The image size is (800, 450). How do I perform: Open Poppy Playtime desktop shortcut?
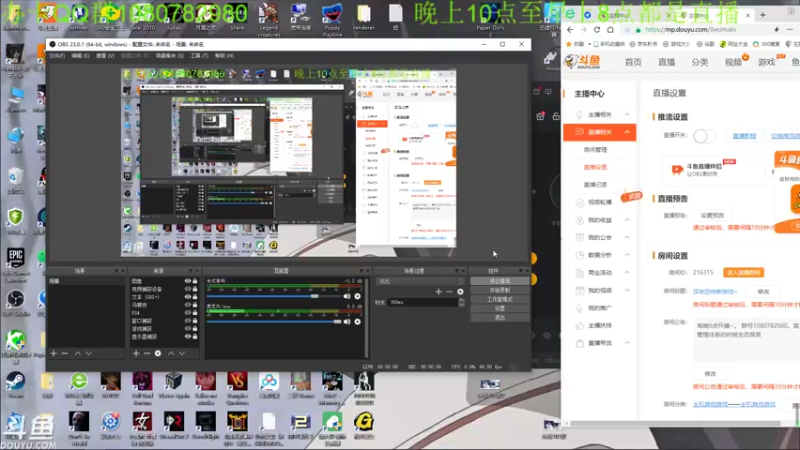click(332, 20)
